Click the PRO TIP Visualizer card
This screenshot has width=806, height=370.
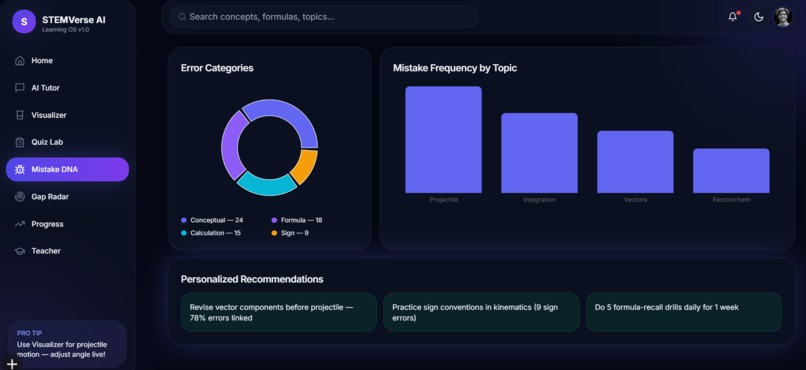pyautogui.click(x=67, y=344)
